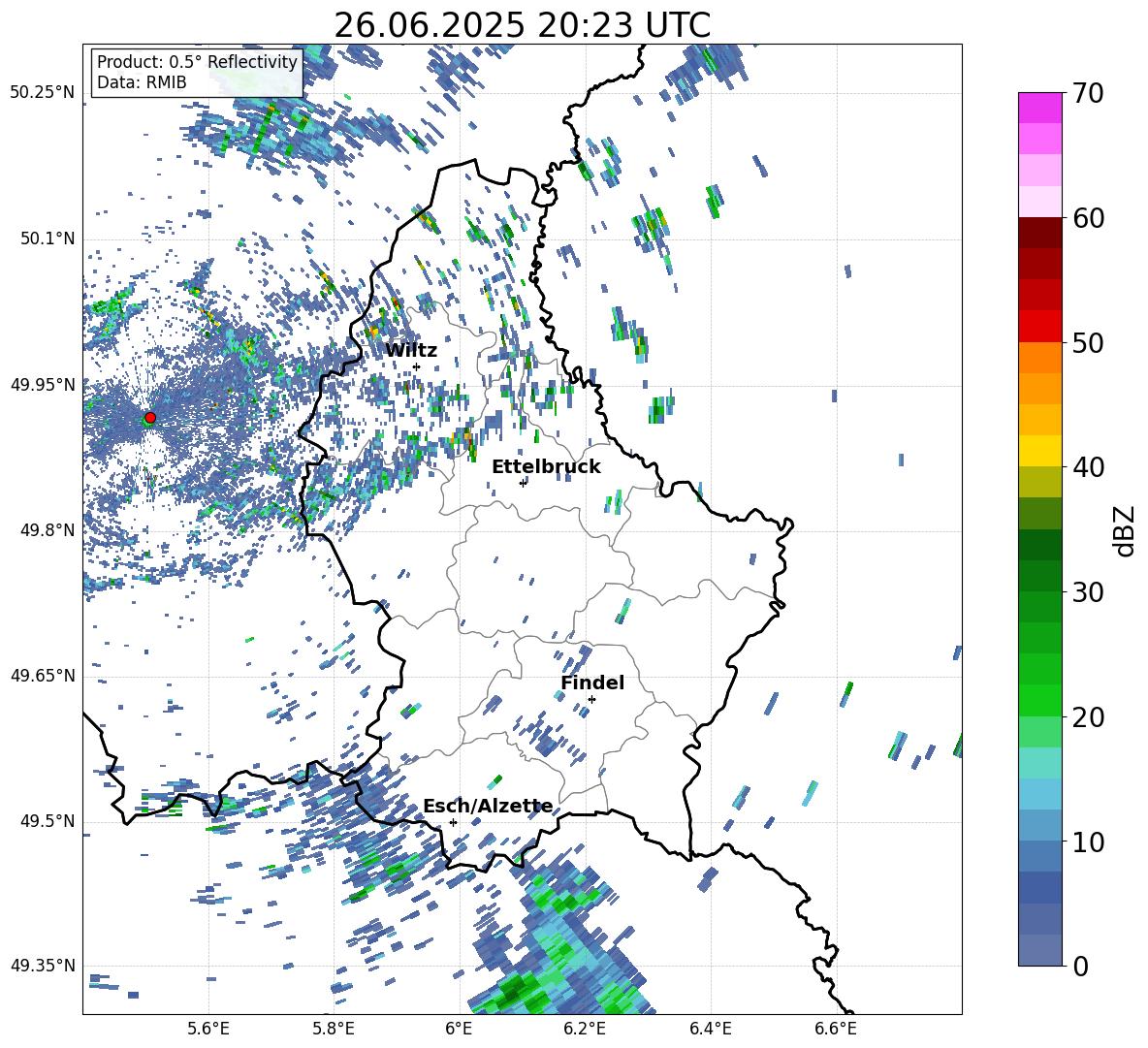Click the turquoise colorbar segment below 20
1148x1048 pixels.
tap(1039, 763)
